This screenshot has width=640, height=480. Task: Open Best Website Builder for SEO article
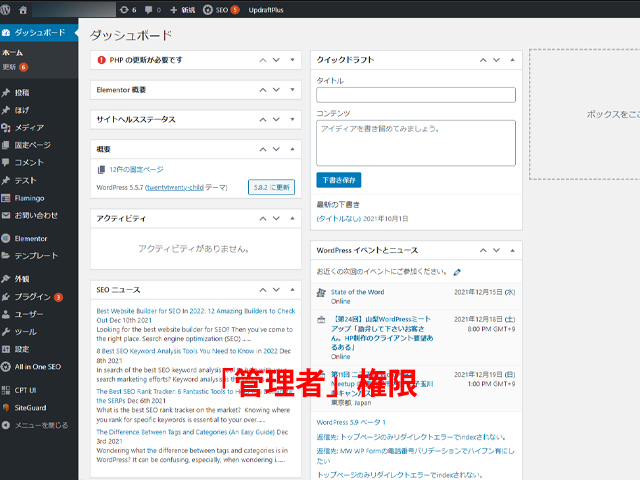click(196, 316)
